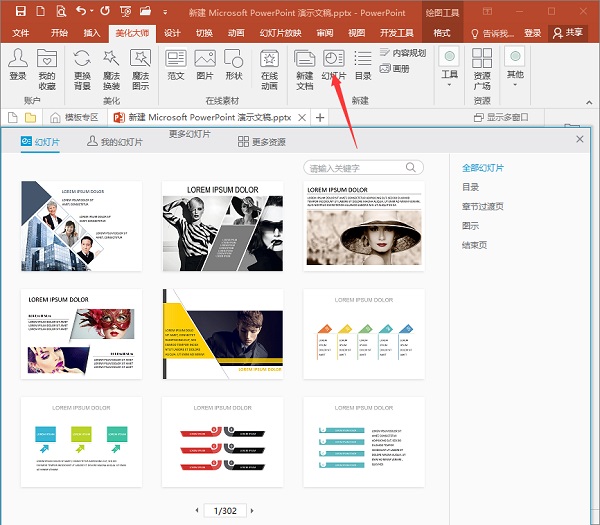Image resolution: width=600 pixels, height=525 pixels.
Task: Open the undo history dropdown arrow
Action: coord(92,11)
